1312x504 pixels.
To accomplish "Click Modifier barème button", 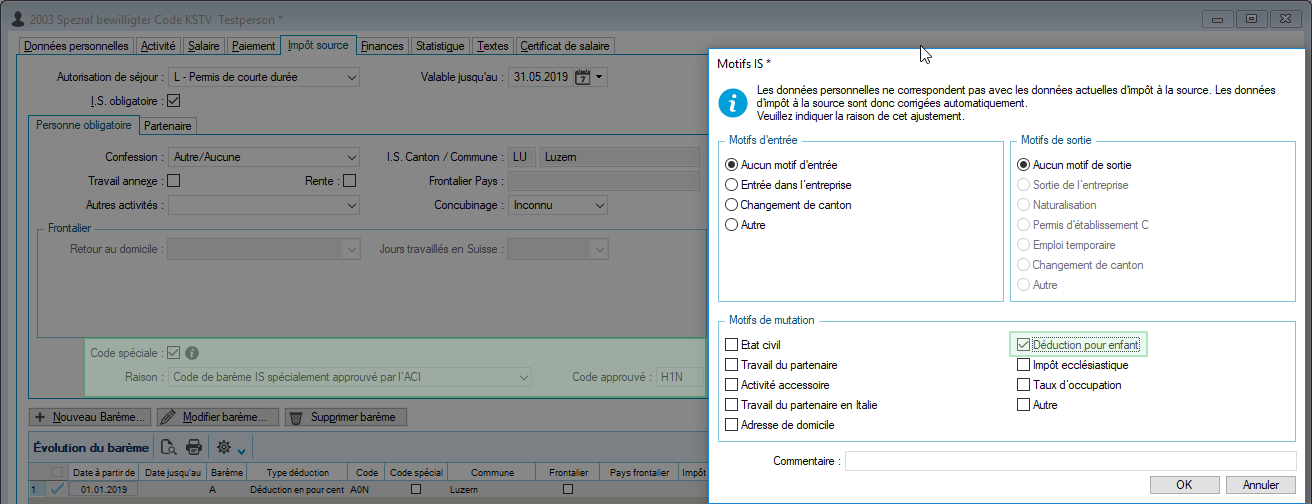I will (218, 417).
